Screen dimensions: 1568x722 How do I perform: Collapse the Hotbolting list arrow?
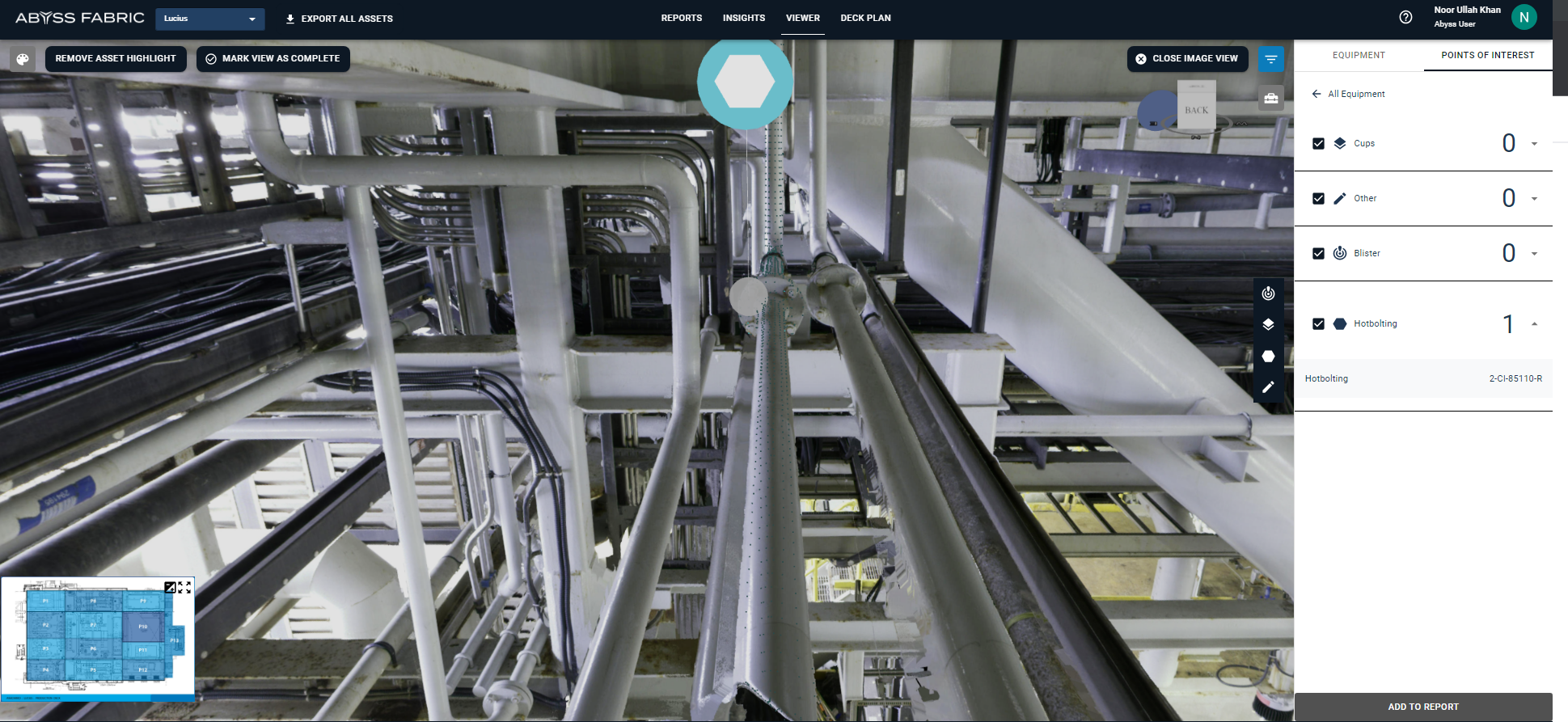pyautogui.click(x=1534, y=323)
